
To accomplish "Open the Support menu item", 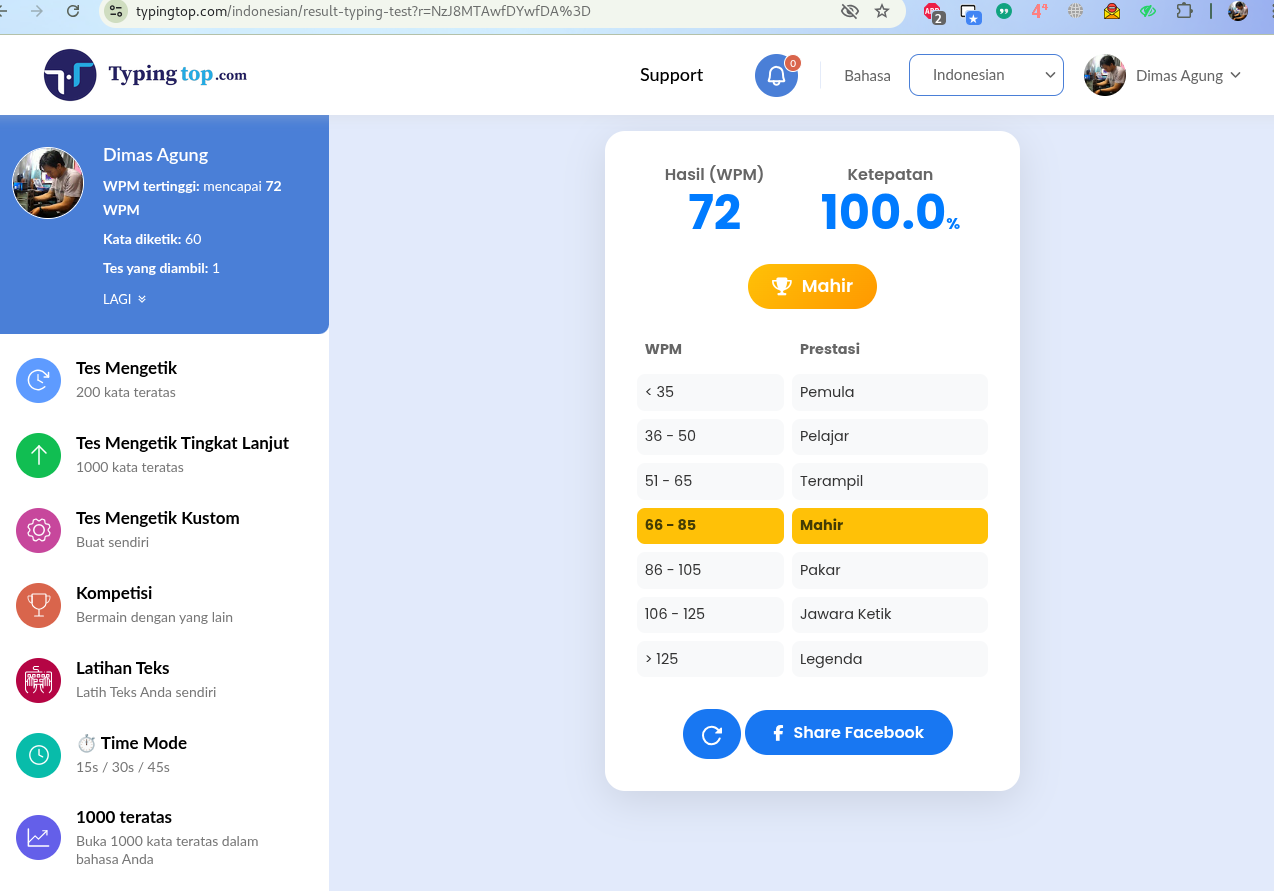I will (x=671, y=75).
